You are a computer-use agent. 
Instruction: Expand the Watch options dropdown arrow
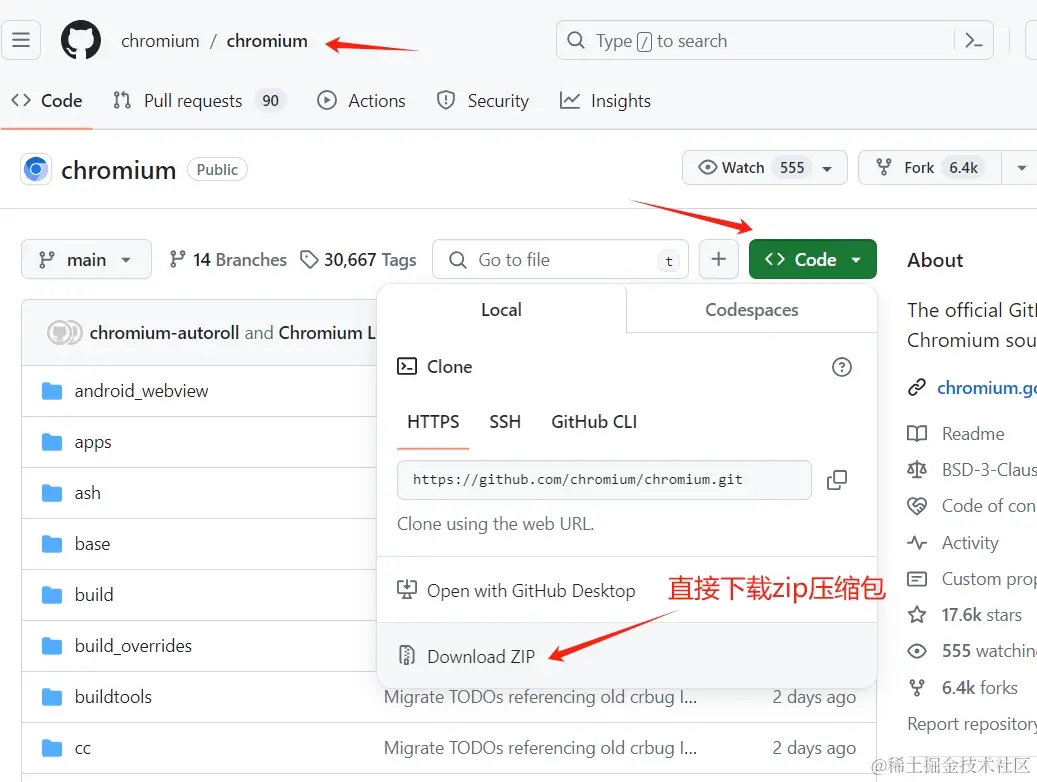pos(827,168)
